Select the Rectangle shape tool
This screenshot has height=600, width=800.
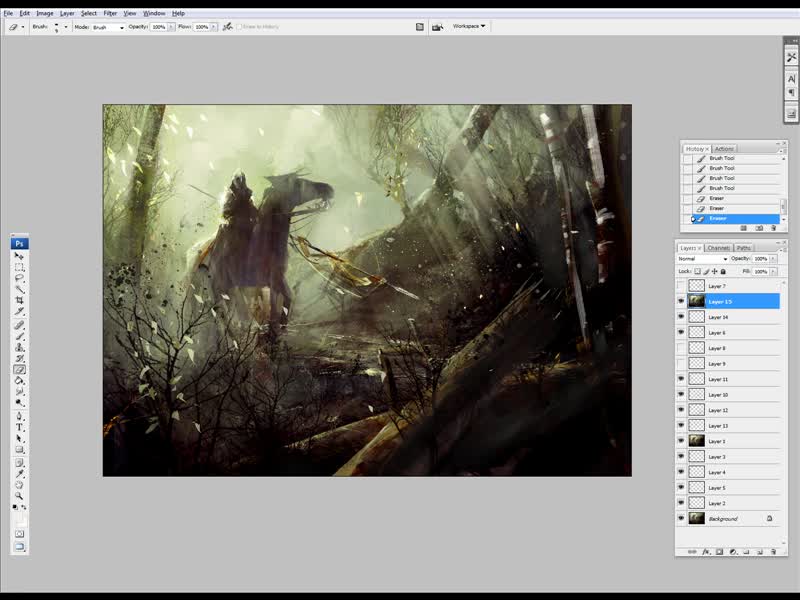pos(19,450)
